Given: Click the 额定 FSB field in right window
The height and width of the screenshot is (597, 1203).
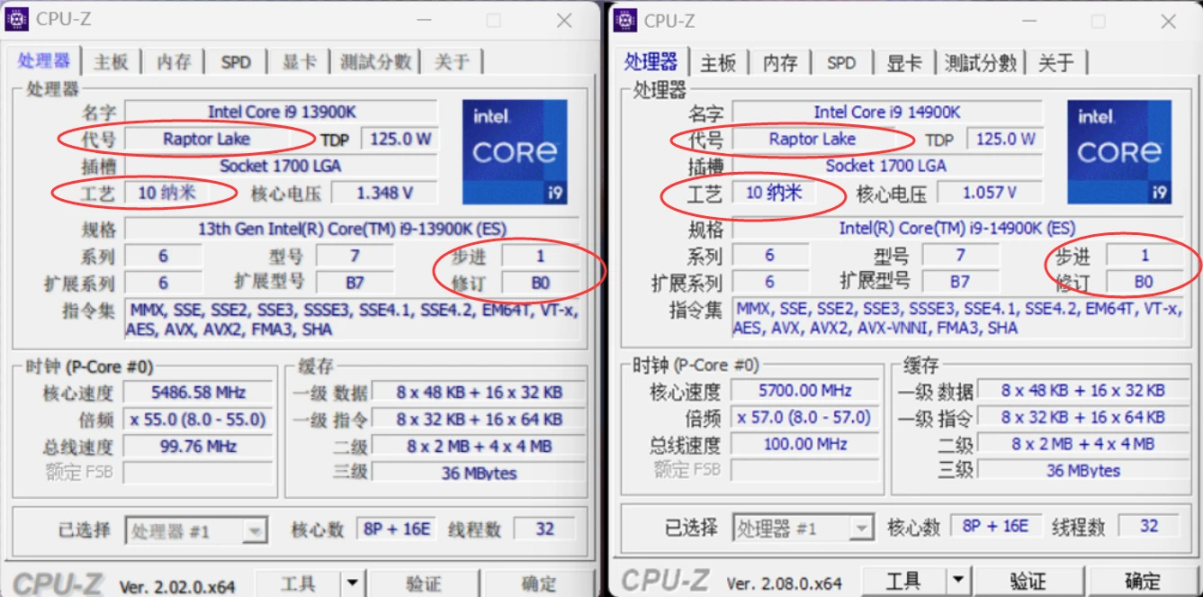Looking at the screenshot, I should click(805, 470).
